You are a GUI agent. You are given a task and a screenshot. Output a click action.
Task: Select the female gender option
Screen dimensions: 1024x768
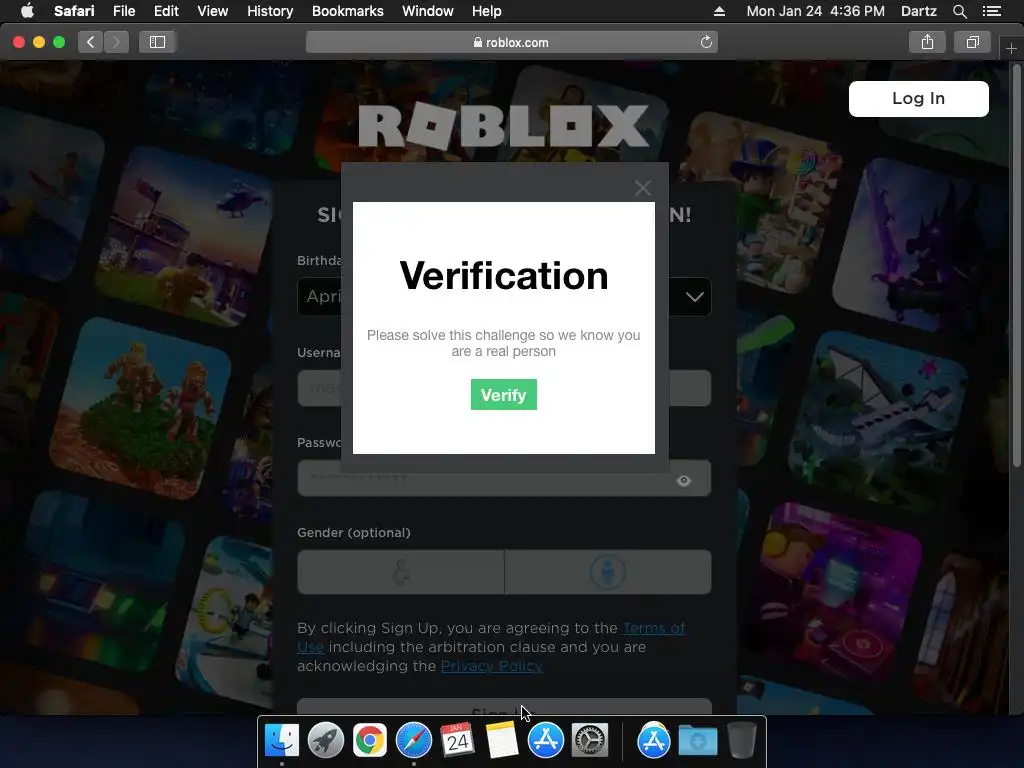(400, 572)
